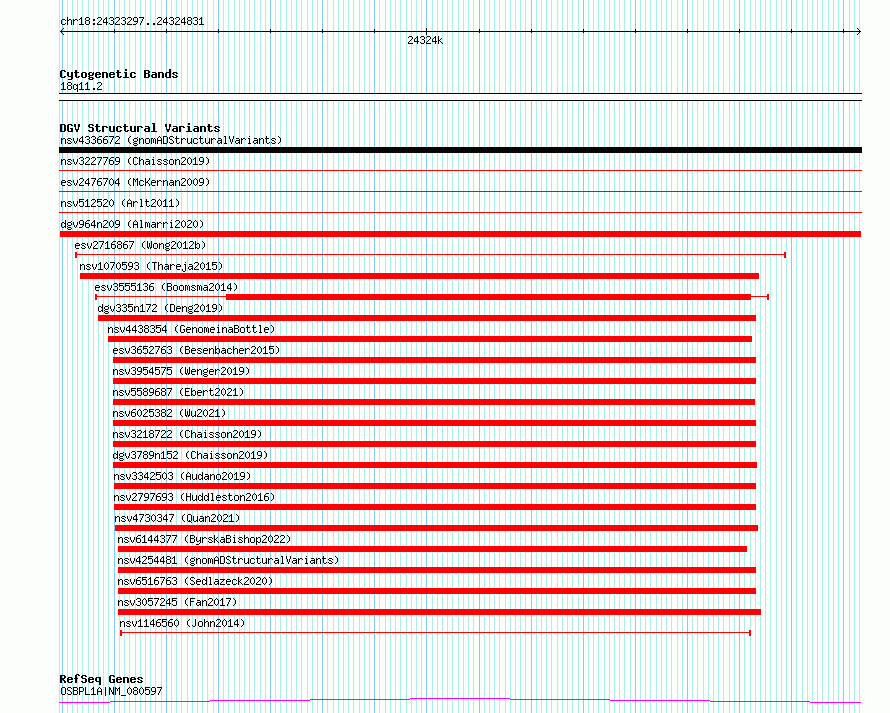Open variant nsv3954575 (Wenger2019)
The width and height of the screenshot is (890, 713).
coord(181,371)
